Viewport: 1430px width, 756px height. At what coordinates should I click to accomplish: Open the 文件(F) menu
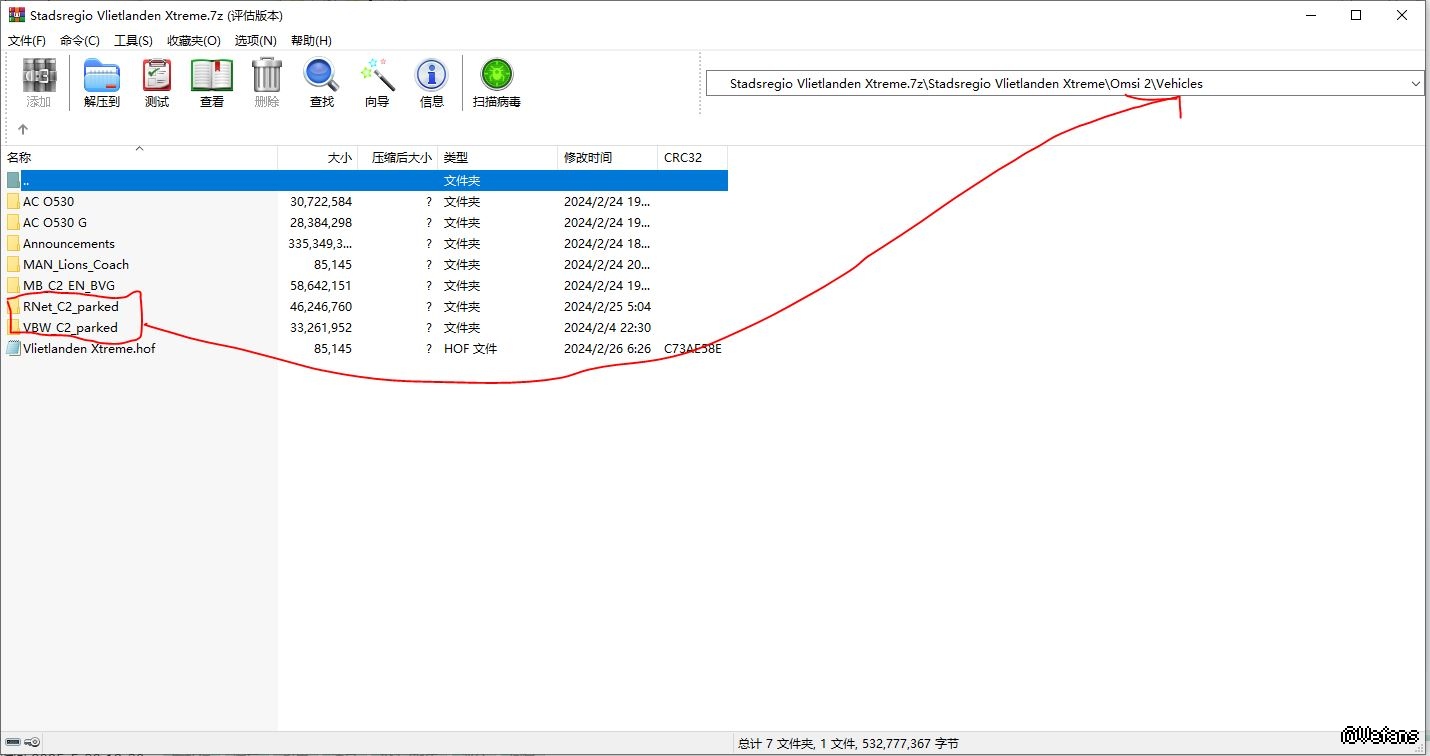click(x=27, y=41)
